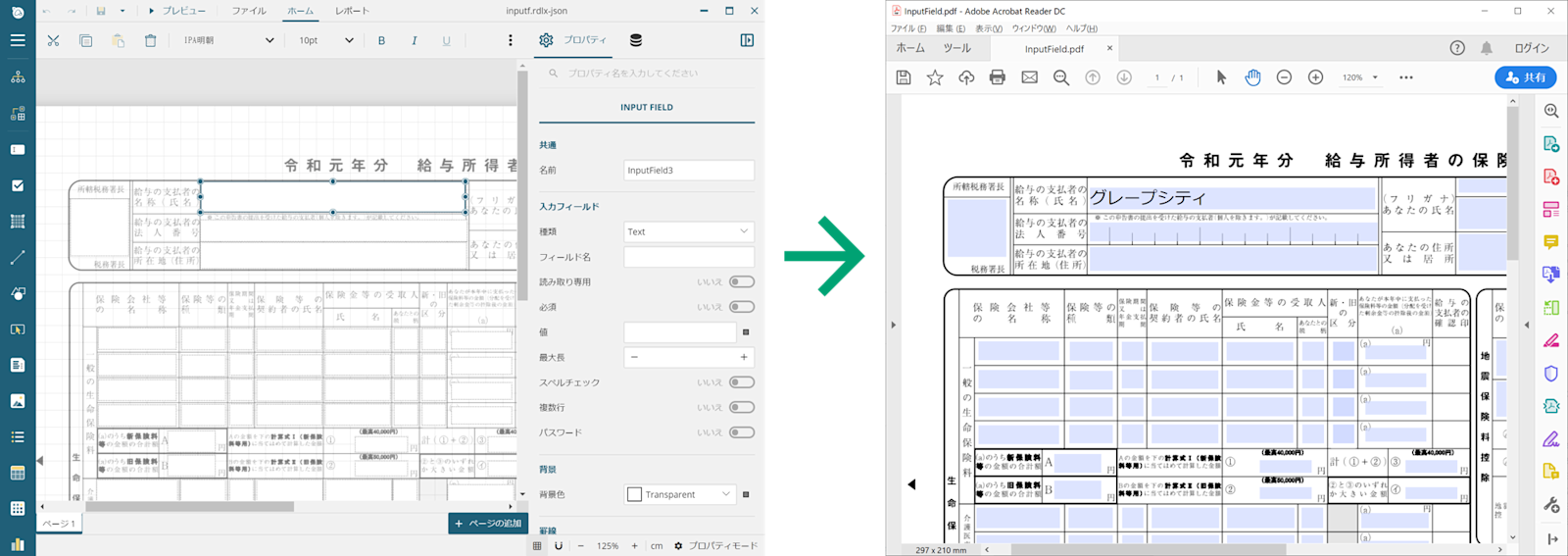Toggle italic formatting in the designer

pyautogui.click(x=415, y=40)
